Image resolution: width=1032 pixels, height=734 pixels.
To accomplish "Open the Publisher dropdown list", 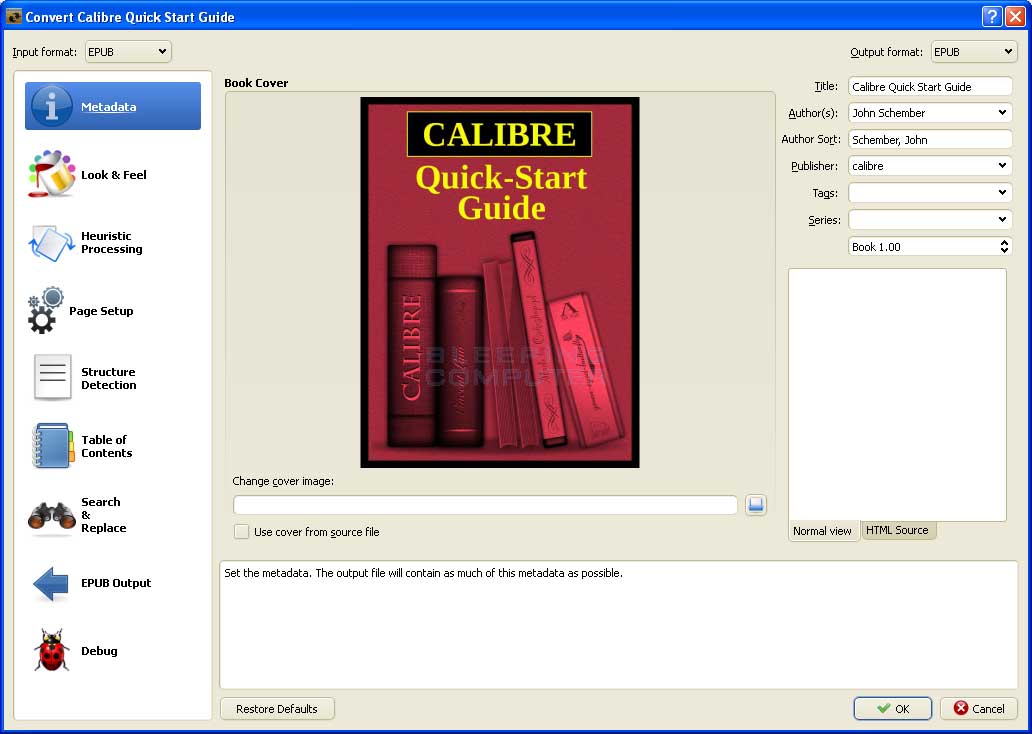I will 1002,166.
